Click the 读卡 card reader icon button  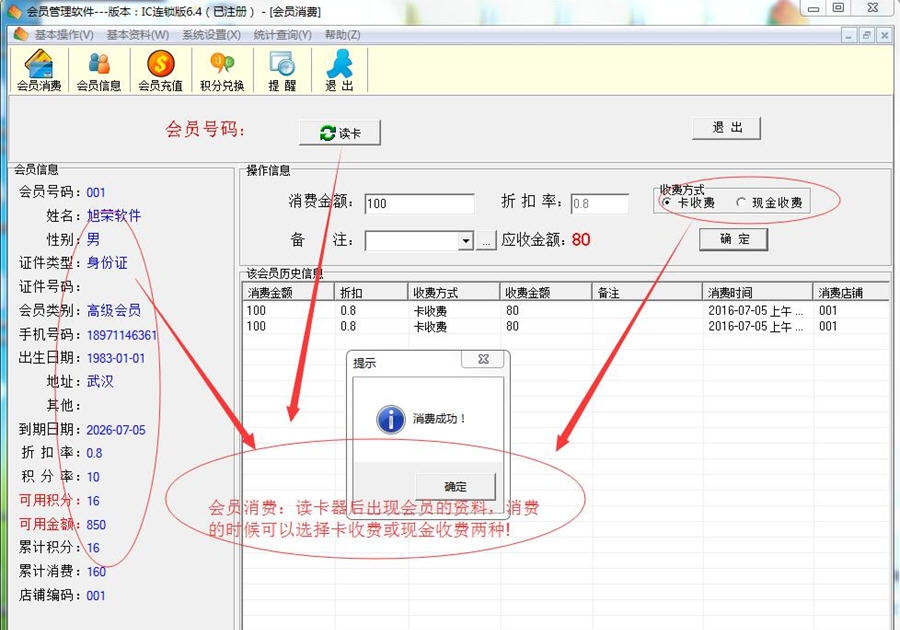340,131
